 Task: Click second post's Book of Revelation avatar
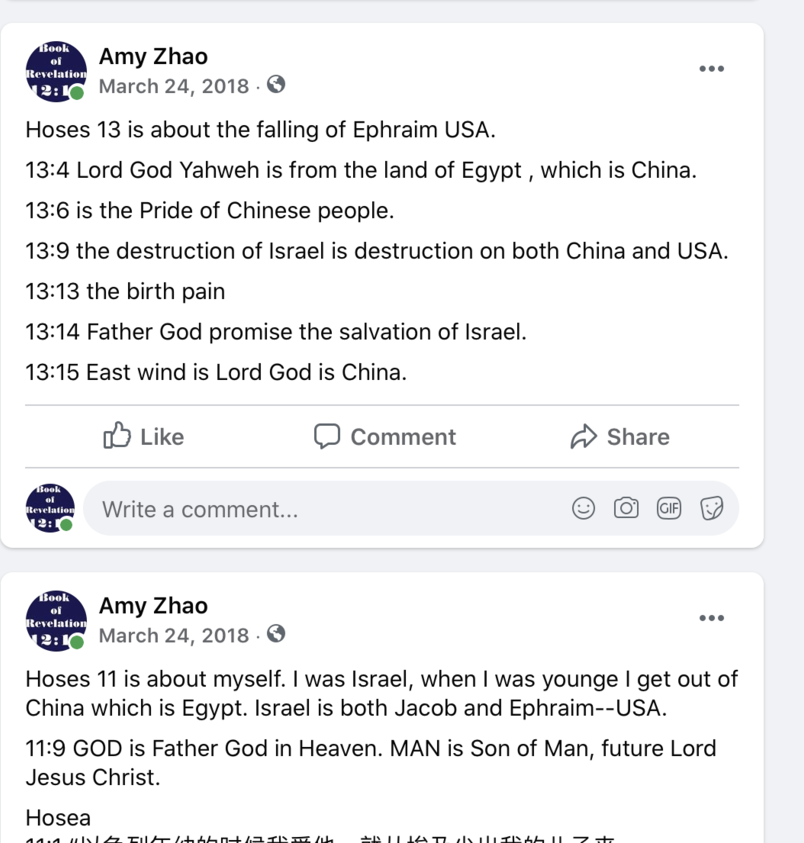(x=55, y=620)
